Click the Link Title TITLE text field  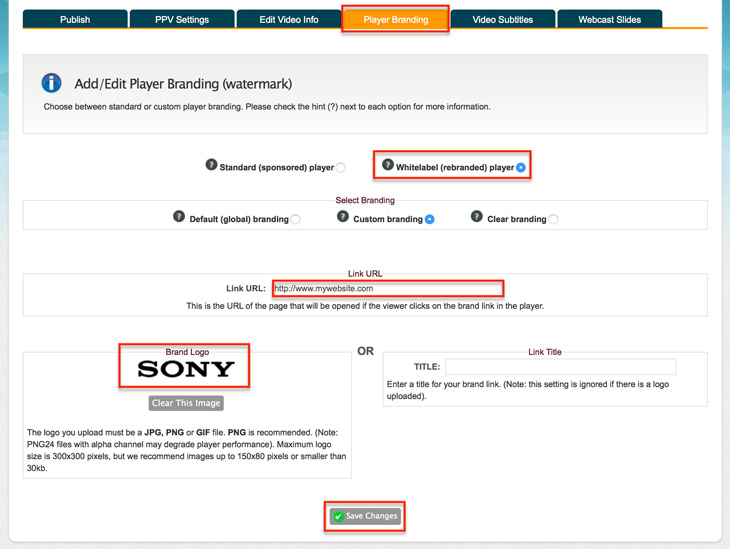[x=561, y=367]
